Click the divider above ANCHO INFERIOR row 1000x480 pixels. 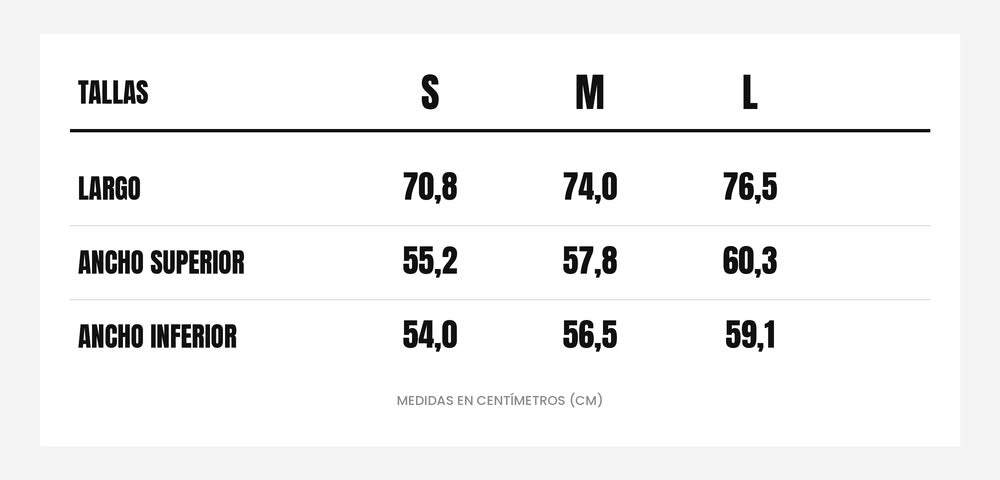tap(500, 300)
